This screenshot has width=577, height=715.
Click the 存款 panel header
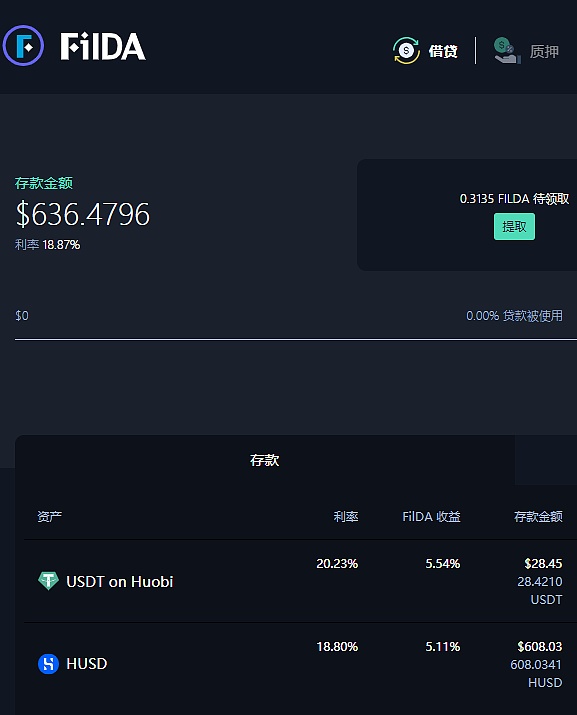click(265, 460)
